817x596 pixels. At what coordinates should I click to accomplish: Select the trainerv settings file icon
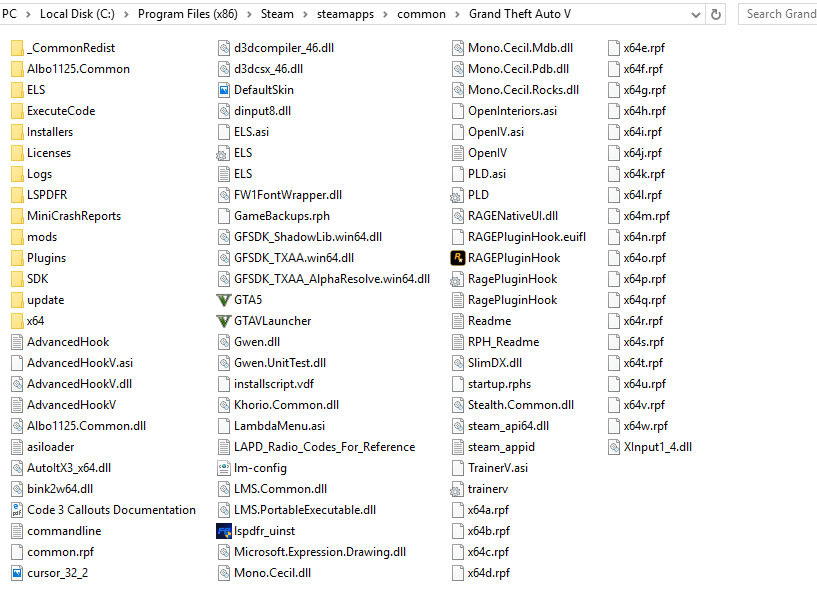(455, 490)
